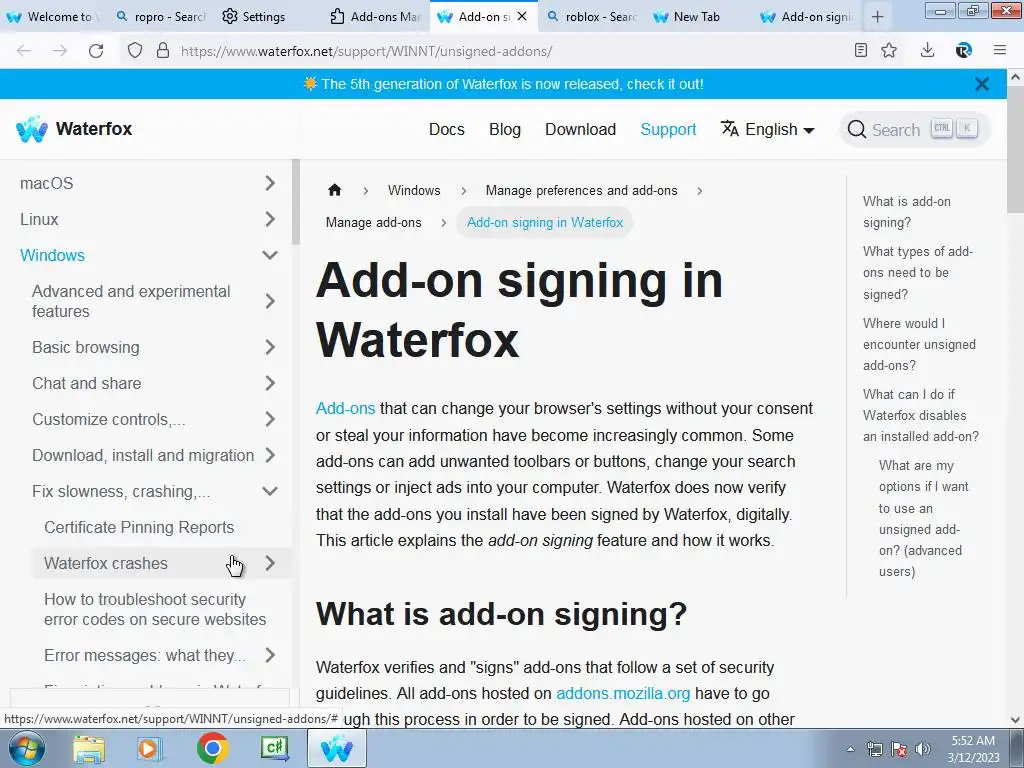Viewport: 1024px width, 768px height.
Task: Open the Blog navigation link
Action: click(x=505, y=129)
